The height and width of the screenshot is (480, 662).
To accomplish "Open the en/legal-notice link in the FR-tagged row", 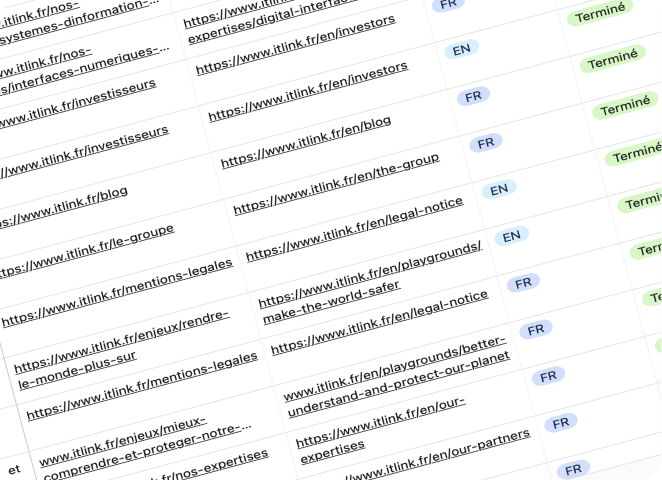I will pos(380,323).
